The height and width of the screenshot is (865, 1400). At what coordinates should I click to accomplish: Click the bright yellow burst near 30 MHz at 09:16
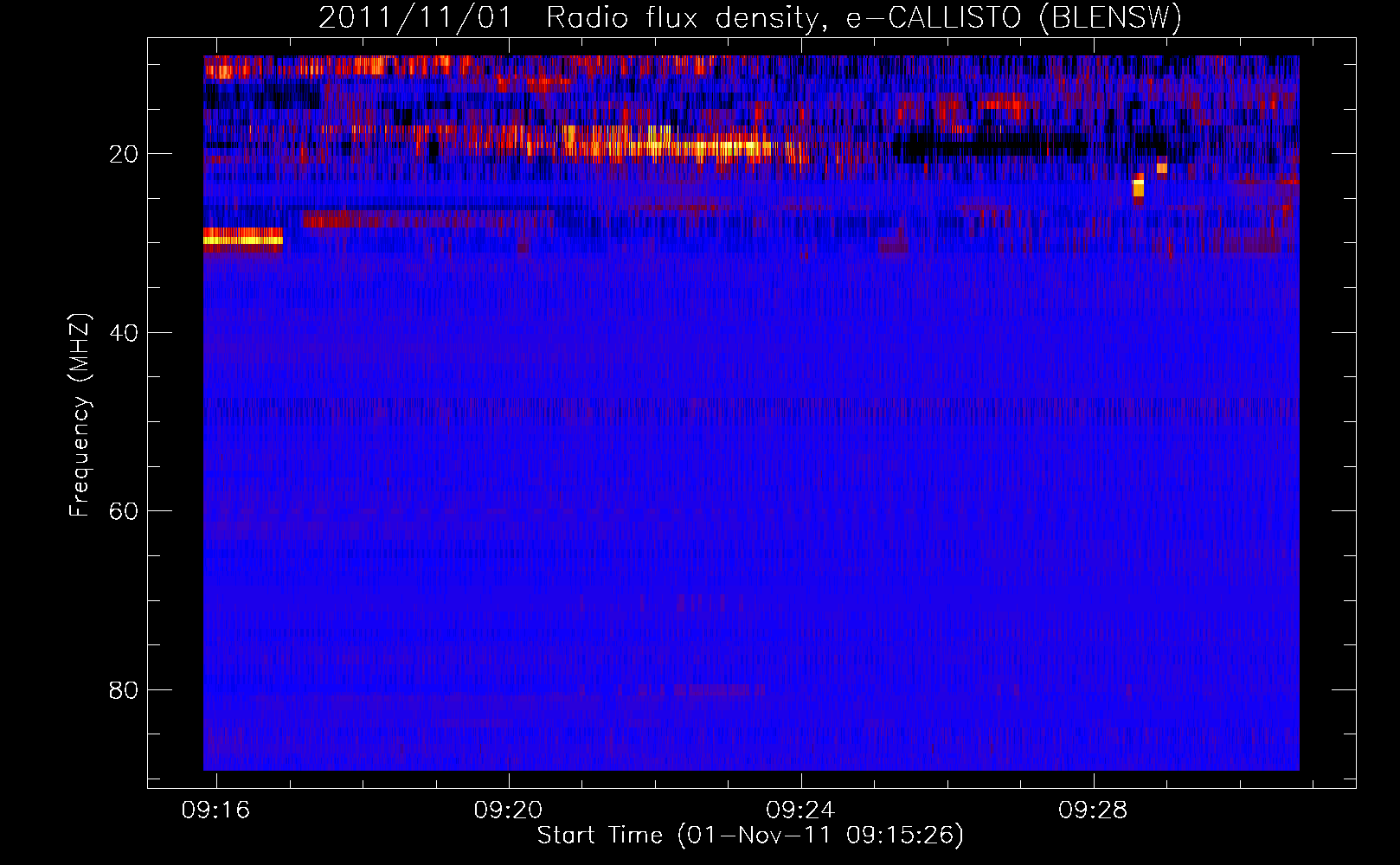pos(243,238)
